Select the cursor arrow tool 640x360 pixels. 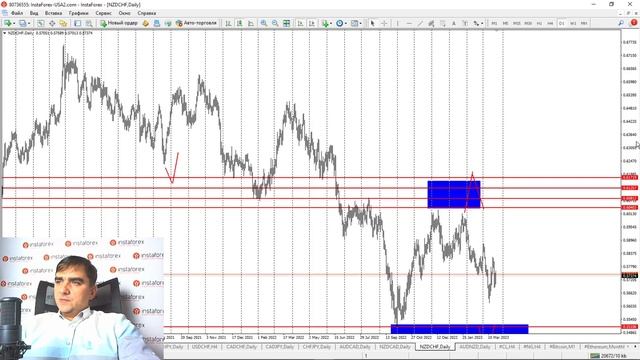pyautogui.click(x=372, y=23)
